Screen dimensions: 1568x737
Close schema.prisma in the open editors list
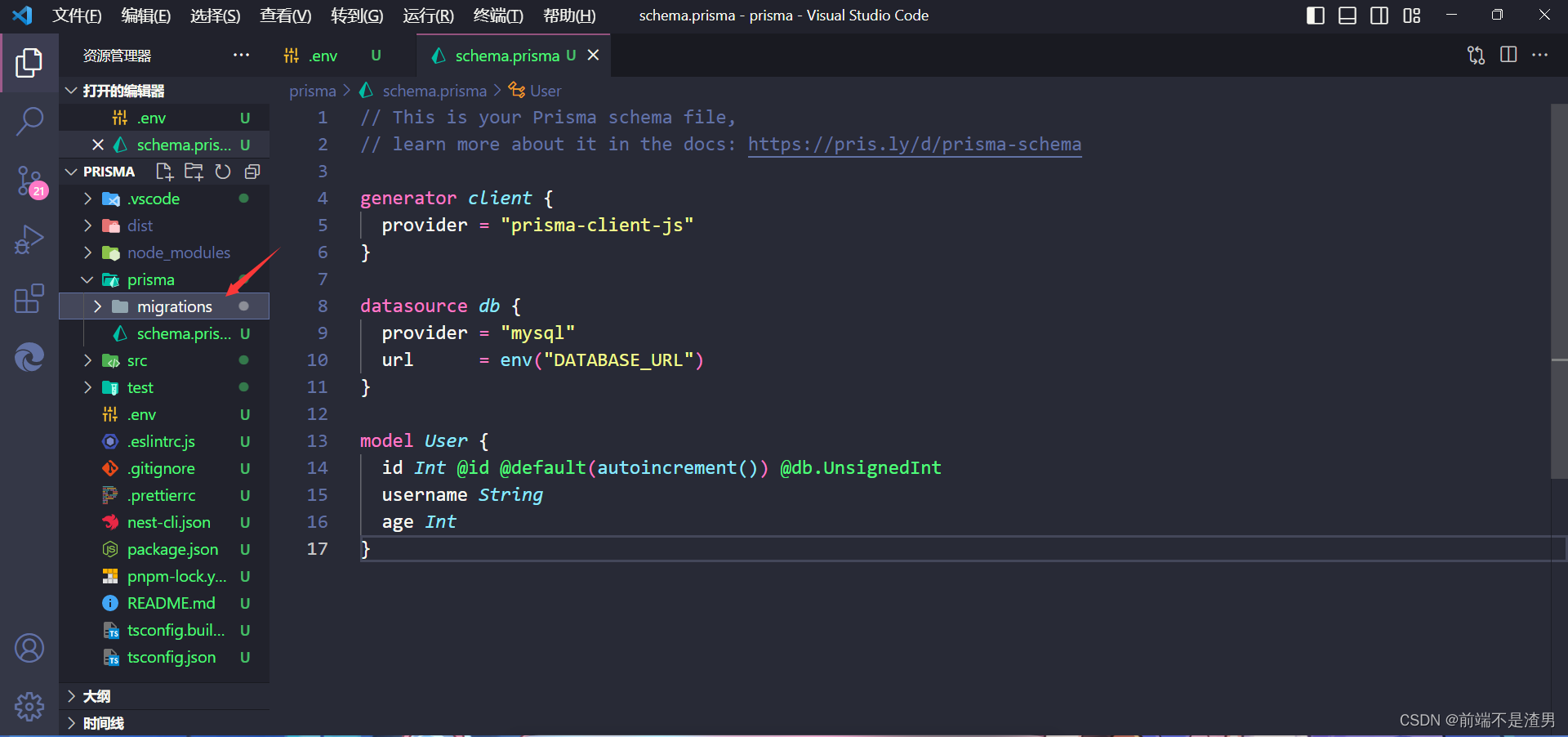click(98, 145)
